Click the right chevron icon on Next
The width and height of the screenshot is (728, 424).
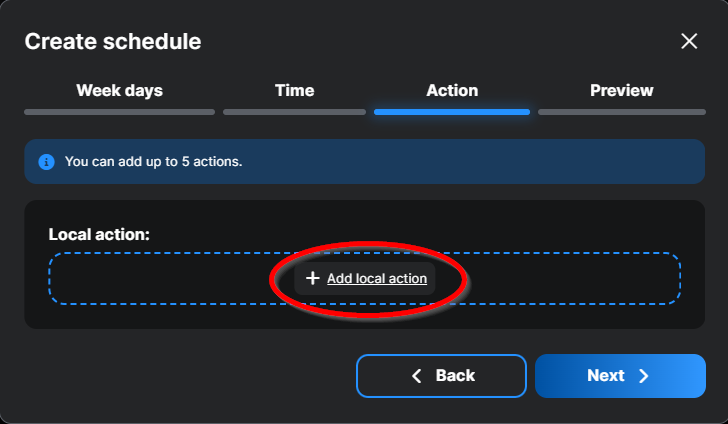point(644,376)
